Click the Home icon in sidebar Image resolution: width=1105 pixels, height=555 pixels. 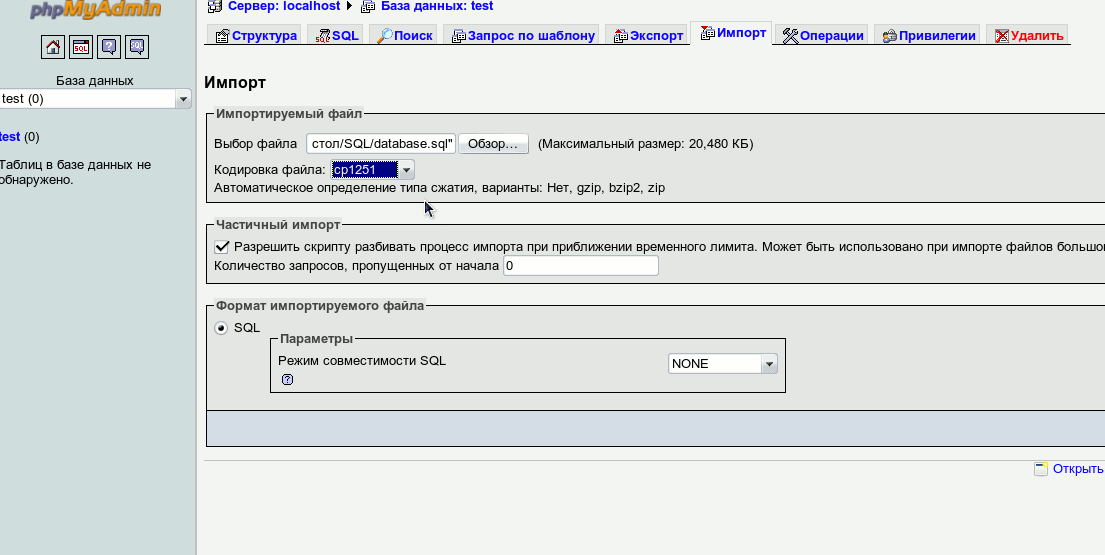(53, 46)
